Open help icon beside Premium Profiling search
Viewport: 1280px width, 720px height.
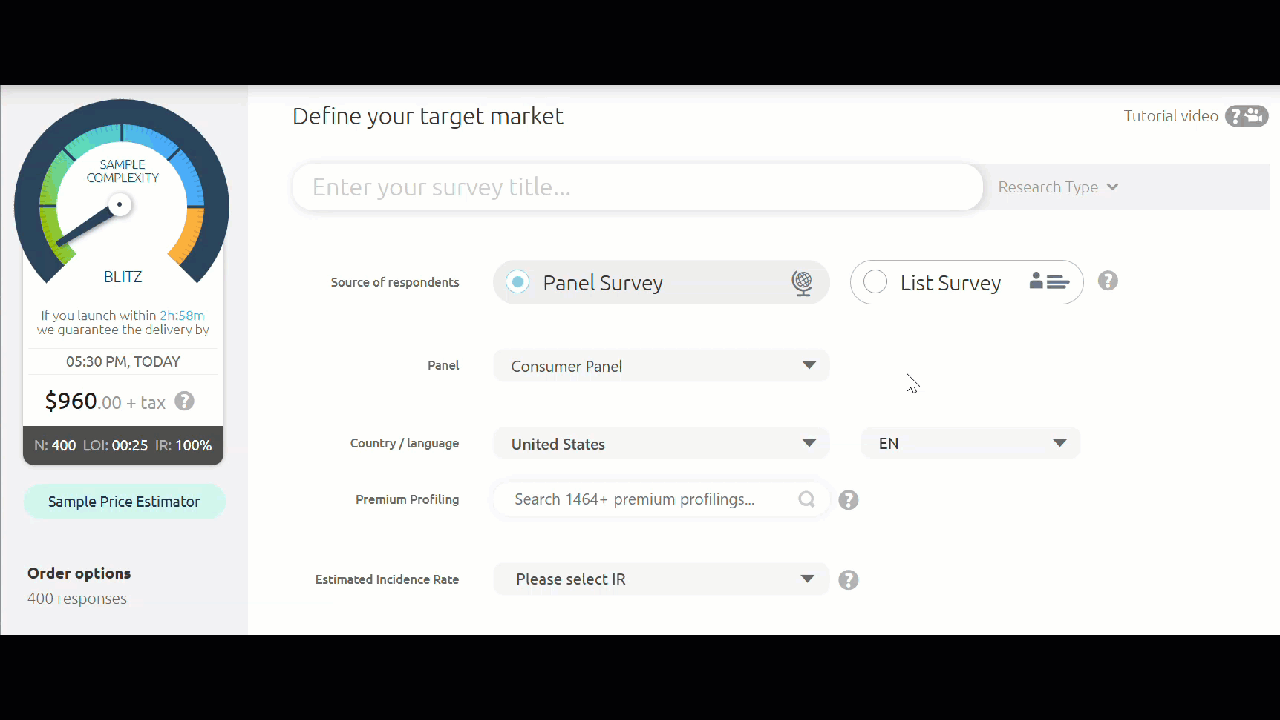coord(848,500)
